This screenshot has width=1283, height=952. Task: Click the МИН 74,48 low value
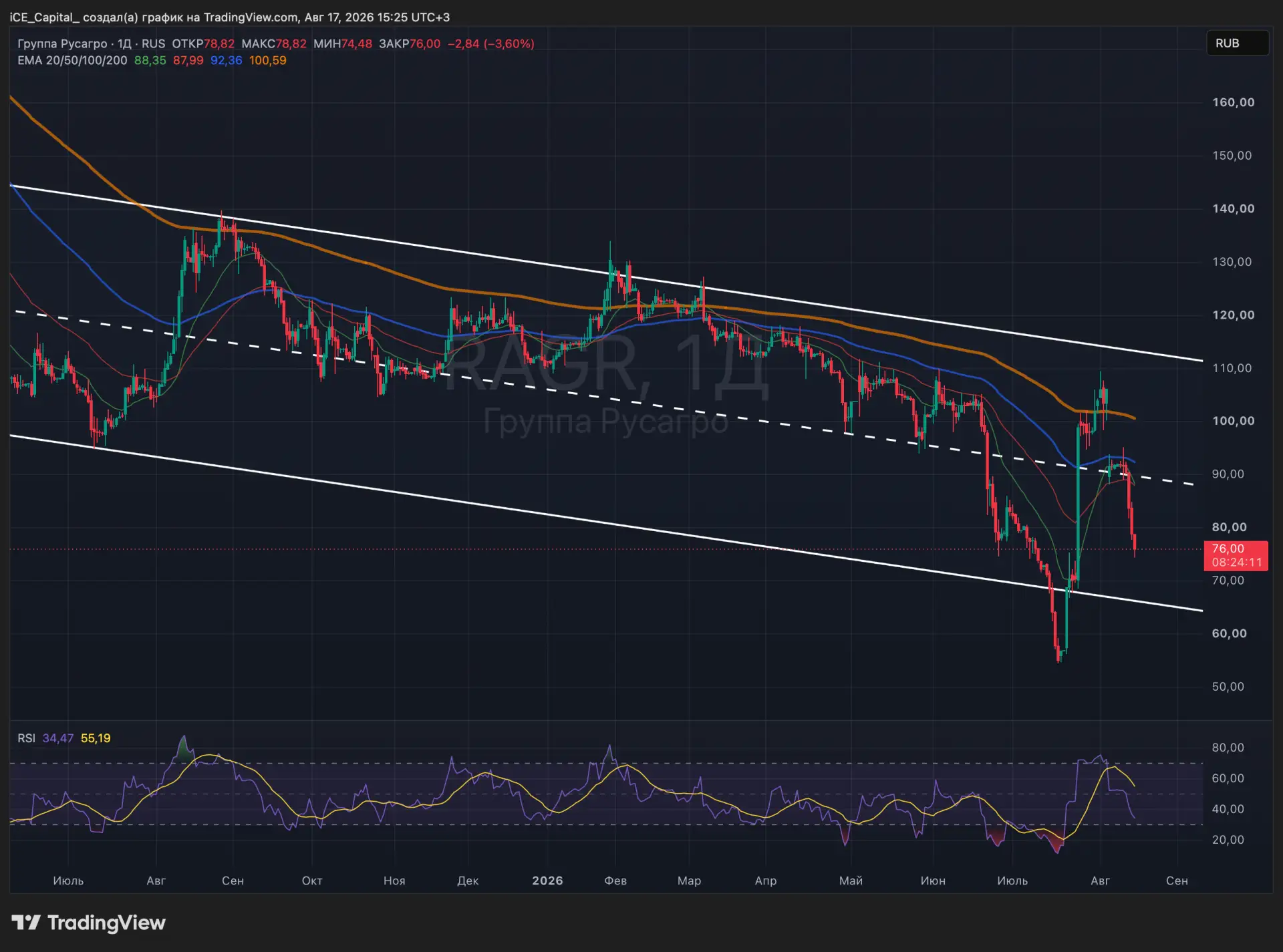[x=343, y=43]
